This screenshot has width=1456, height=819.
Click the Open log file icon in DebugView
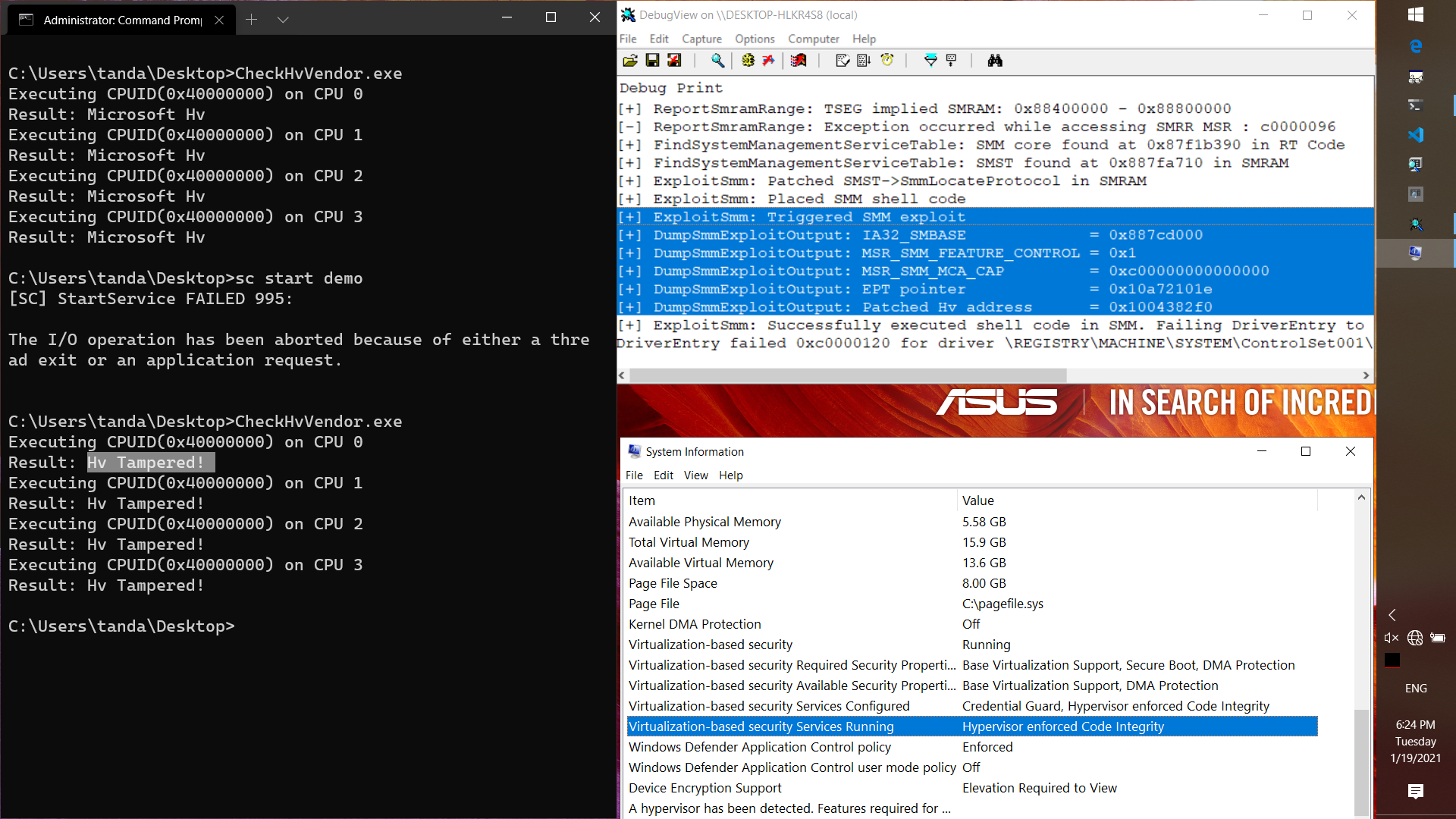tap(630, 61)
